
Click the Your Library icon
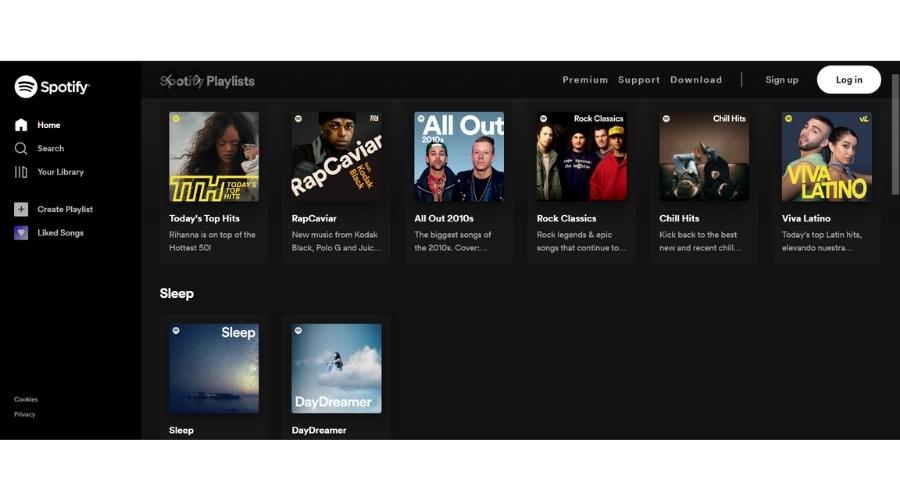tap(21, 172)
